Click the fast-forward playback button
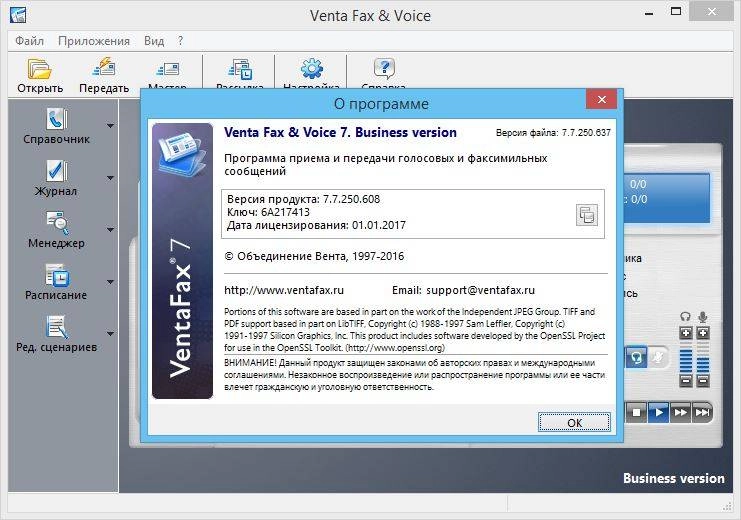The height and width of the screenshot is (520, 741). tap(681, 413)
